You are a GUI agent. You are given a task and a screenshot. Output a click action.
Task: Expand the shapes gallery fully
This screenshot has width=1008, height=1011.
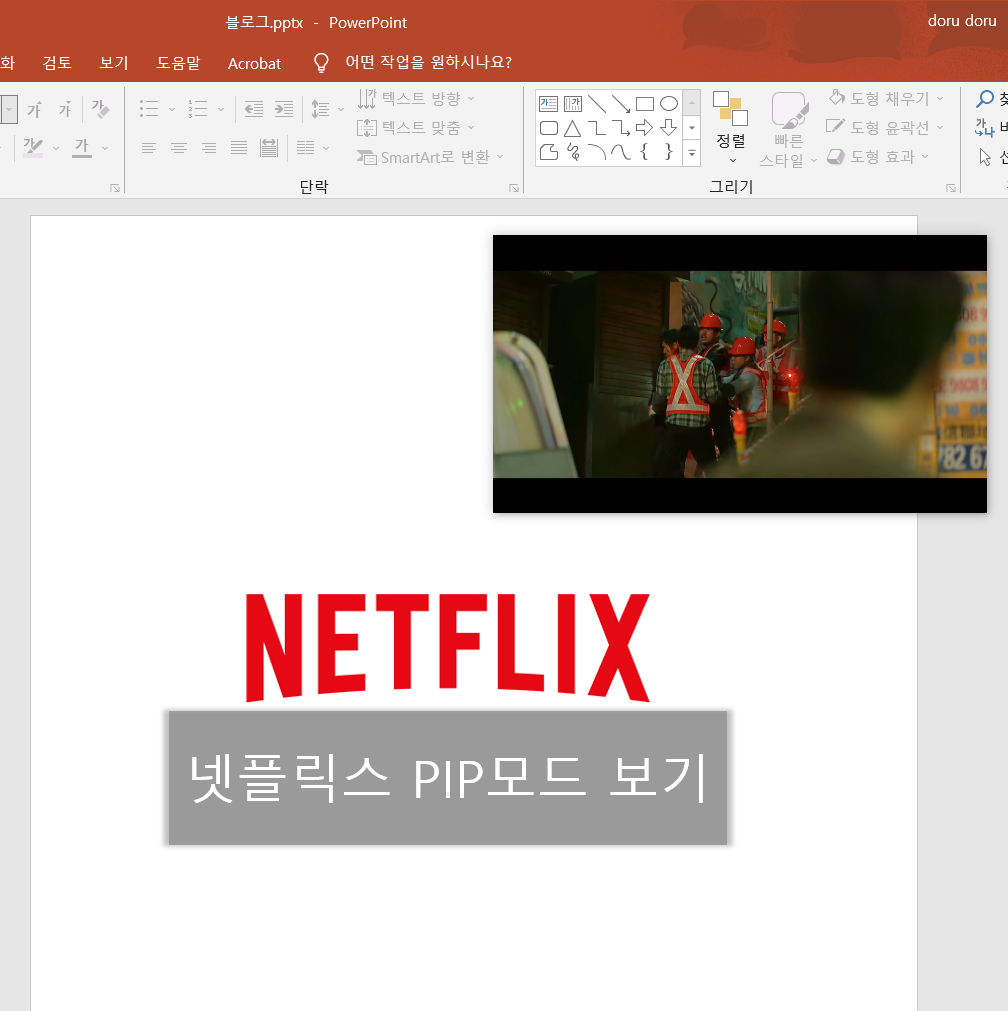pyautogui.click(x=691, y=153)
